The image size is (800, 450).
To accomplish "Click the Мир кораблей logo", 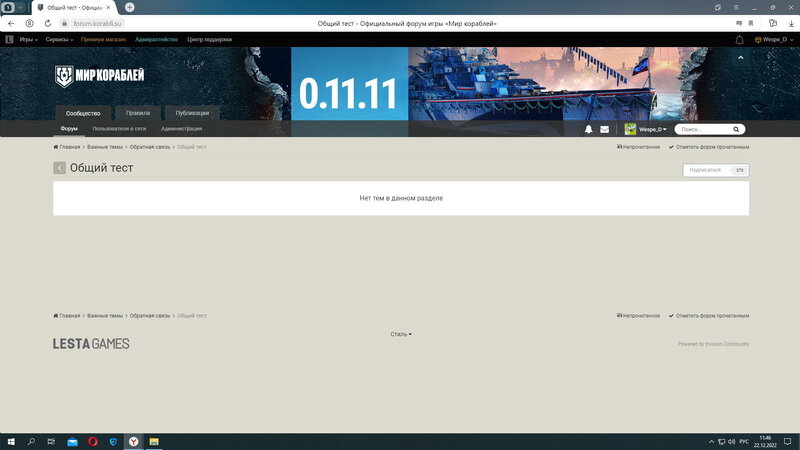I will point(99,76).
